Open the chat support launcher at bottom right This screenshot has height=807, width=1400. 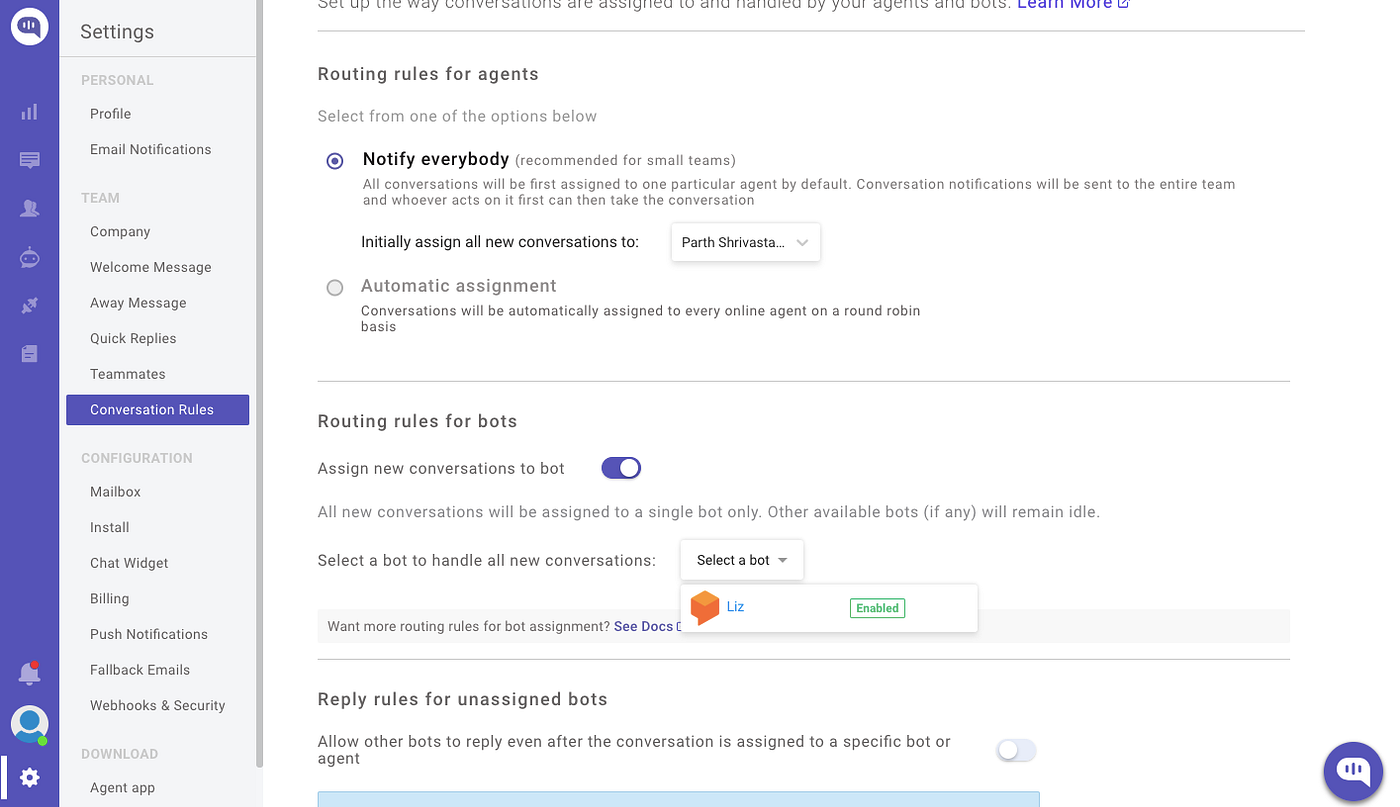(1353, 771)
